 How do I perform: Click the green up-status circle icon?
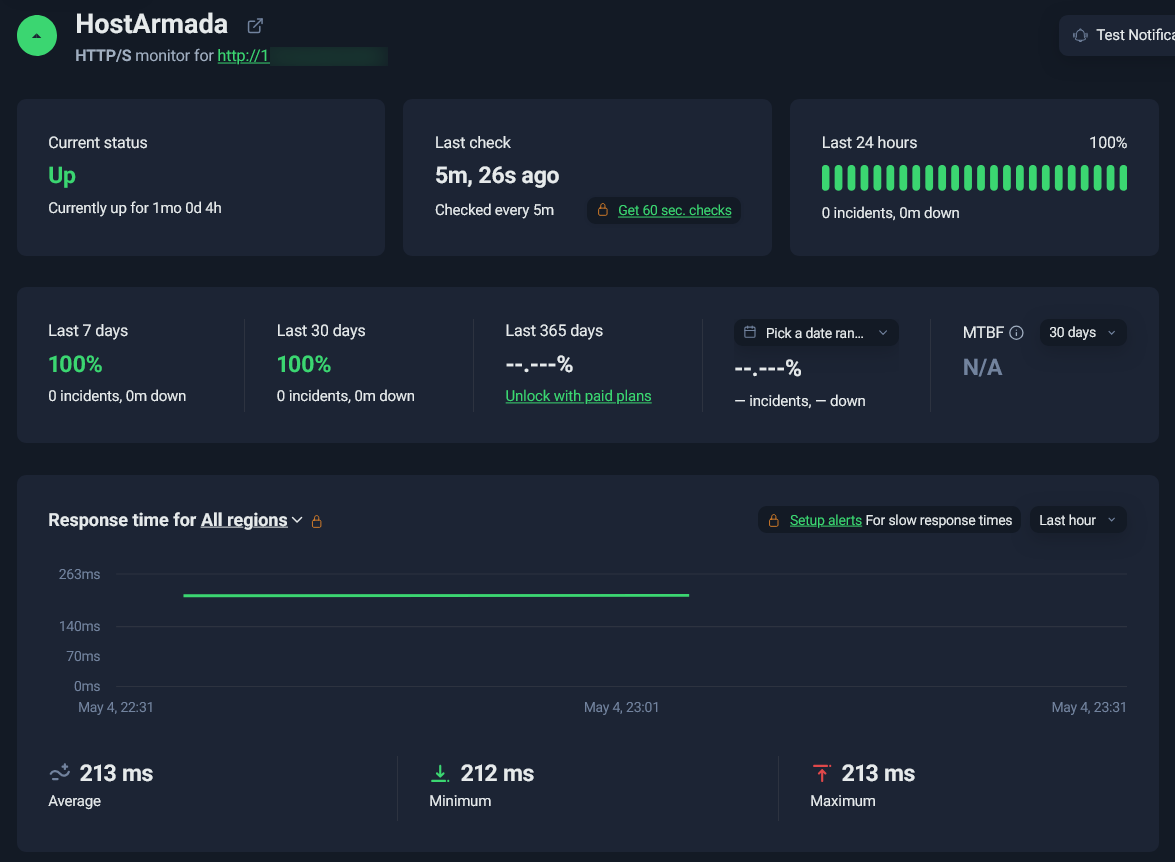(37, 35)
